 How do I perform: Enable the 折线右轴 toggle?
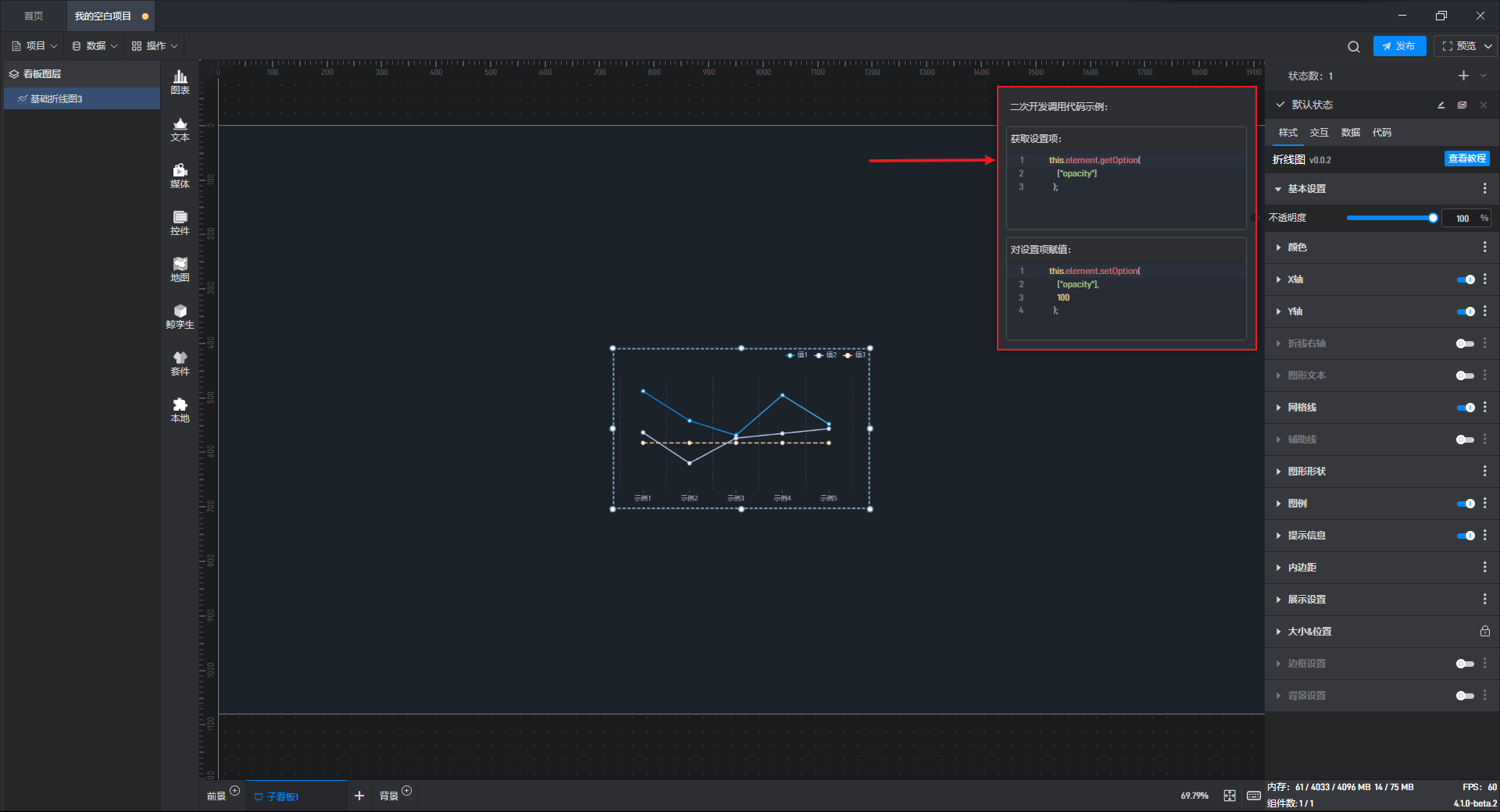coord(1466,344)
